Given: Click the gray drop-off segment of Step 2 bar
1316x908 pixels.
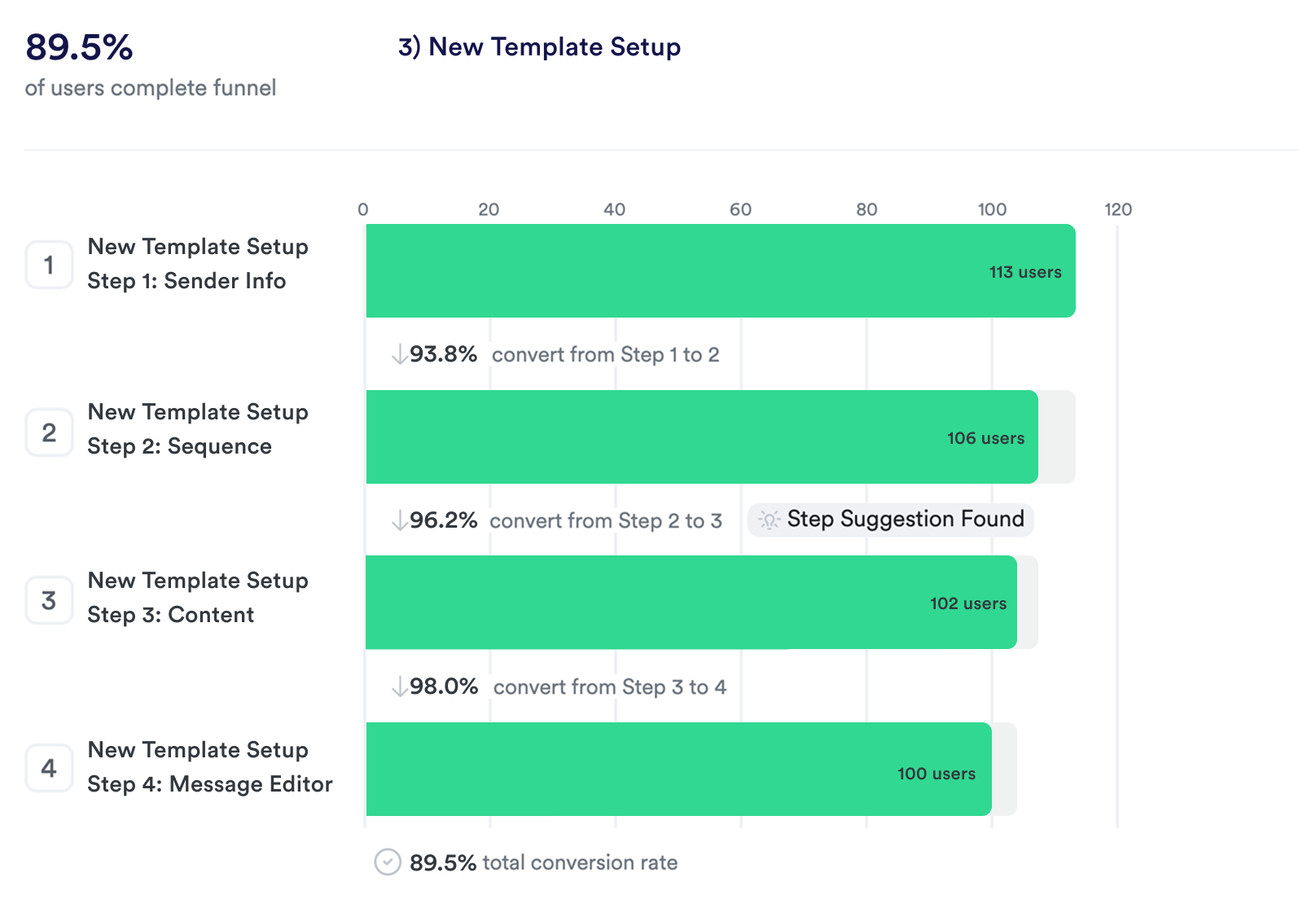Looking at the screenshot, I should pos(1057,437).
